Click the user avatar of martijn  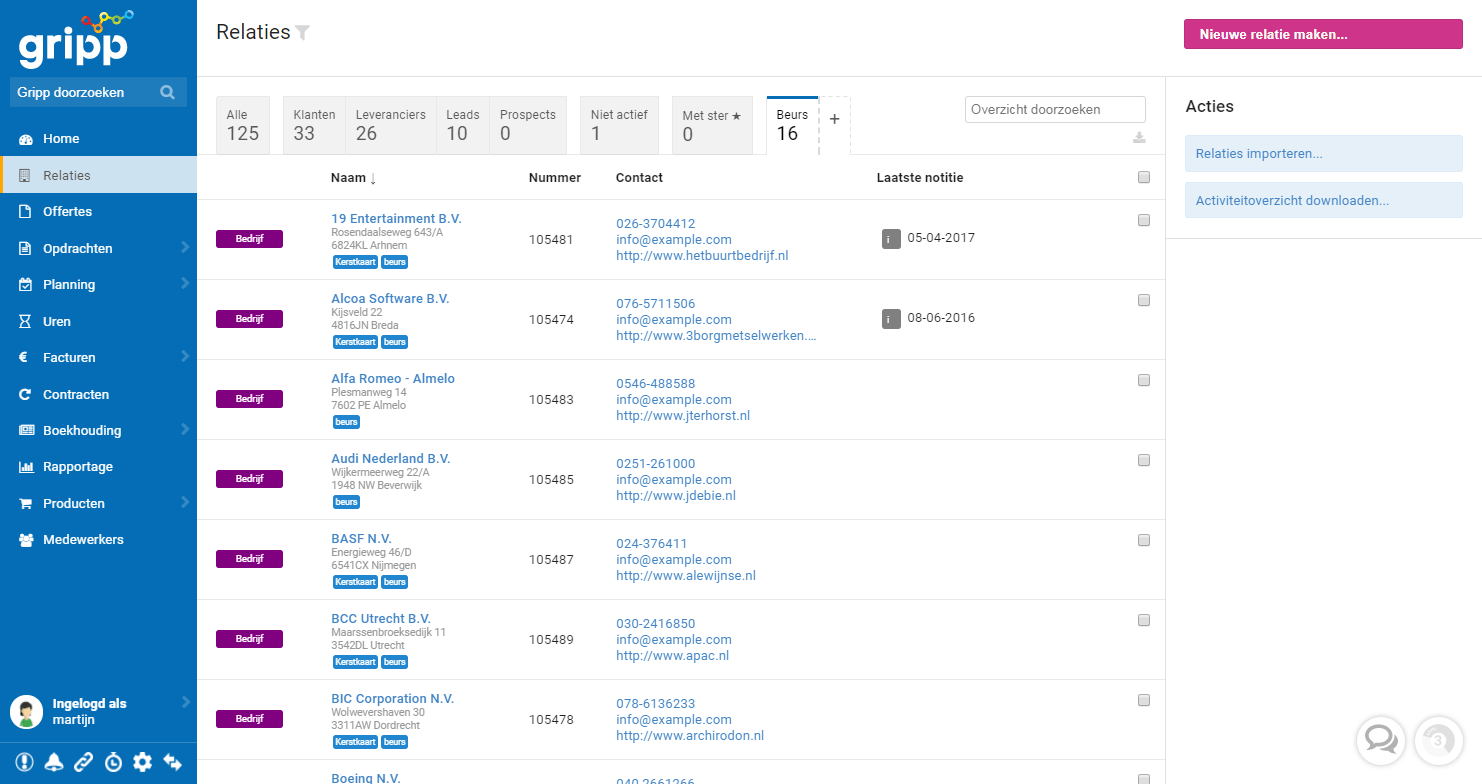pyautogui.click(x=26, y=712)
